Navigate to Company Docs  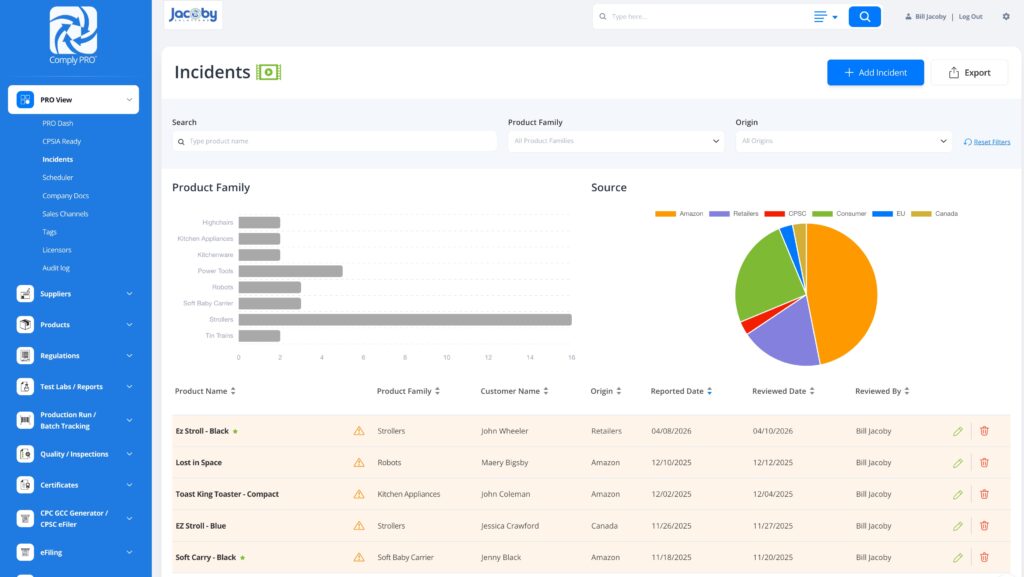click(65, 196)
